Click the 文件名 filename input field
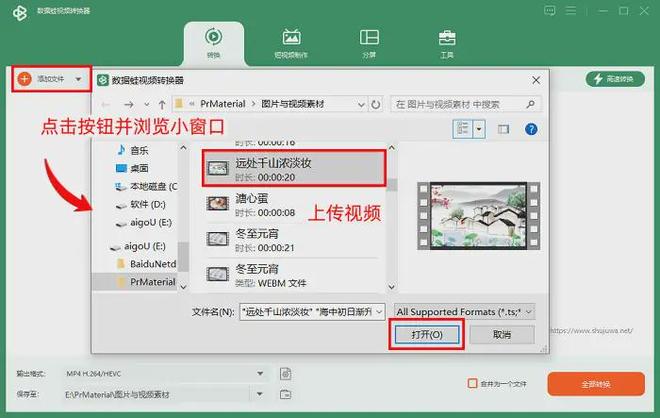The image size is (660, 418). (307, 312)
